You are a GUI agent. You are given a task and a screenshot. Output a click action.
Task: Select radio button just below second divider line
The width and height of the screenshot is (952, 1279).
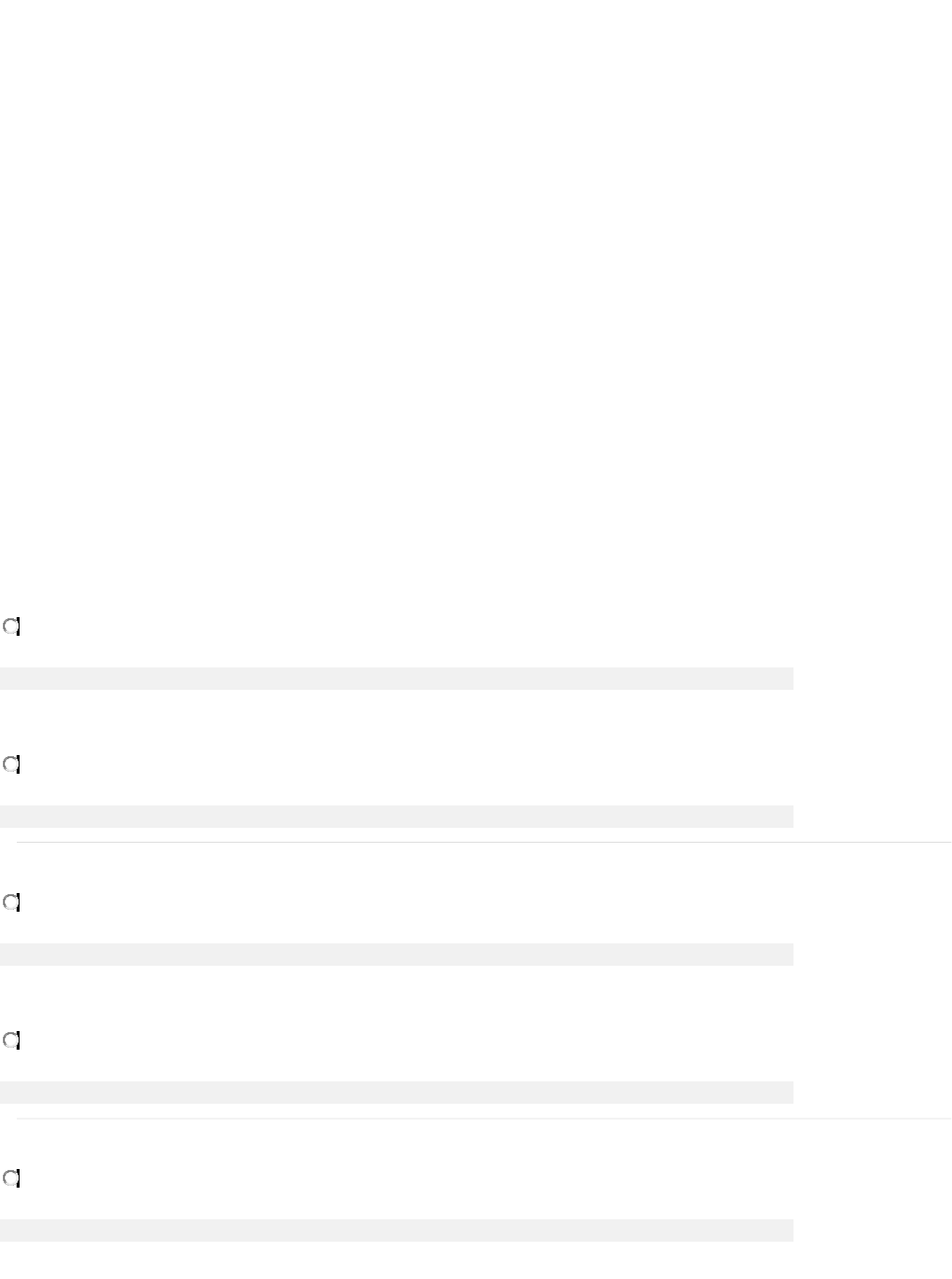click(11, 1179)
